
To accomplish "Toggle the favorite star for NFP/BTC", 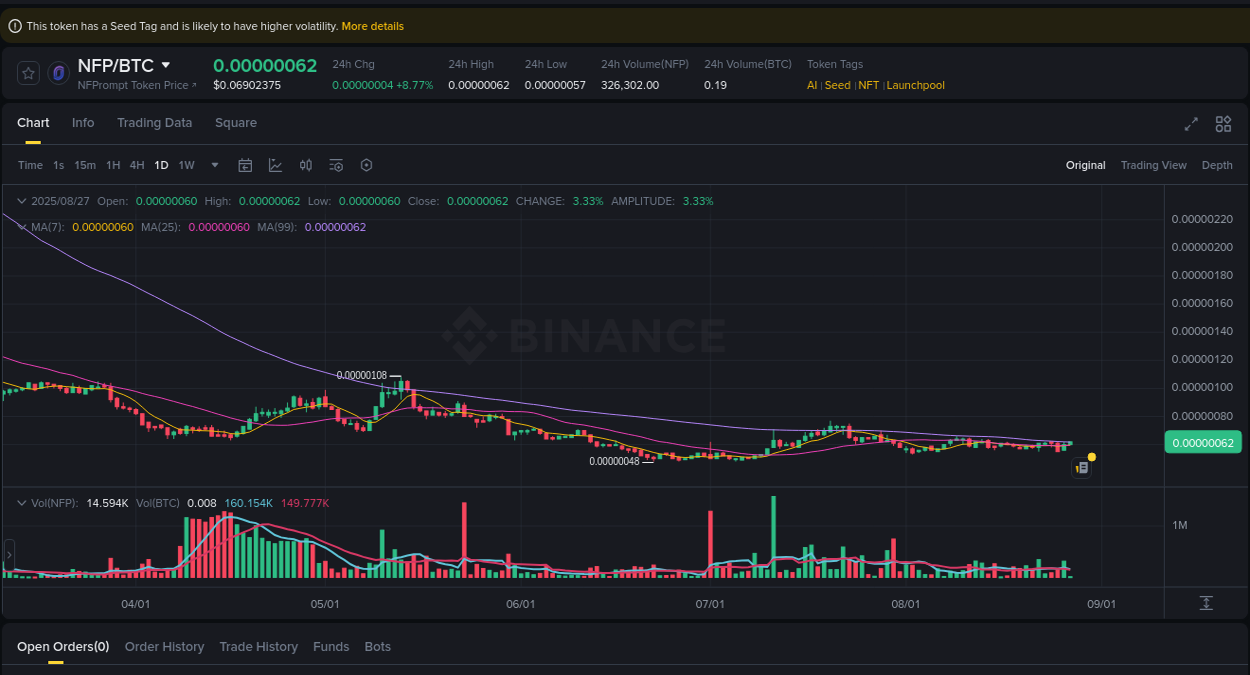I will point(28,72).
